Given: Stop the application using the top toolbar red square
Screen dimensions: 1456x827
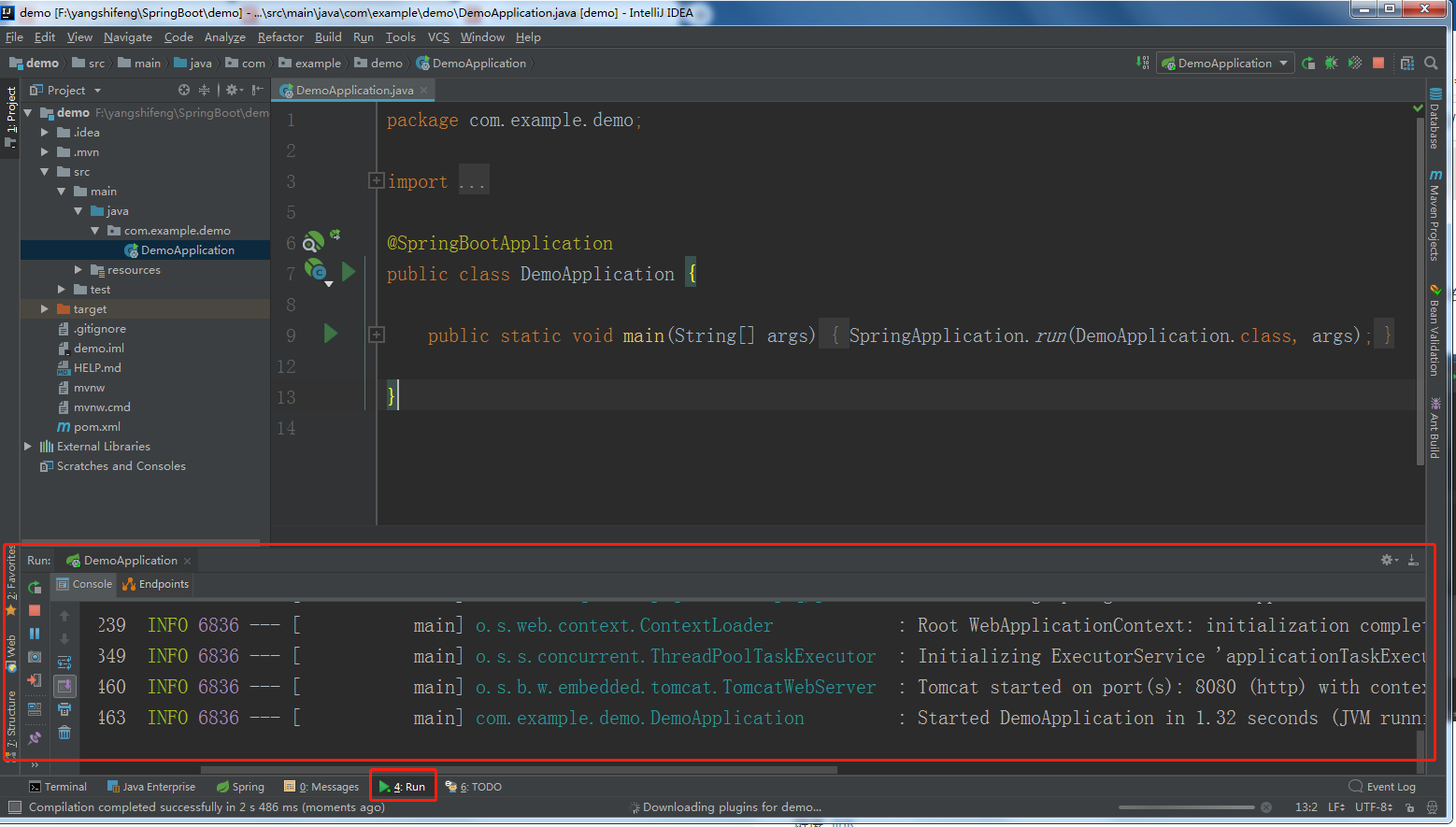Looking at the screenshot, I should tap(1378, 63).
